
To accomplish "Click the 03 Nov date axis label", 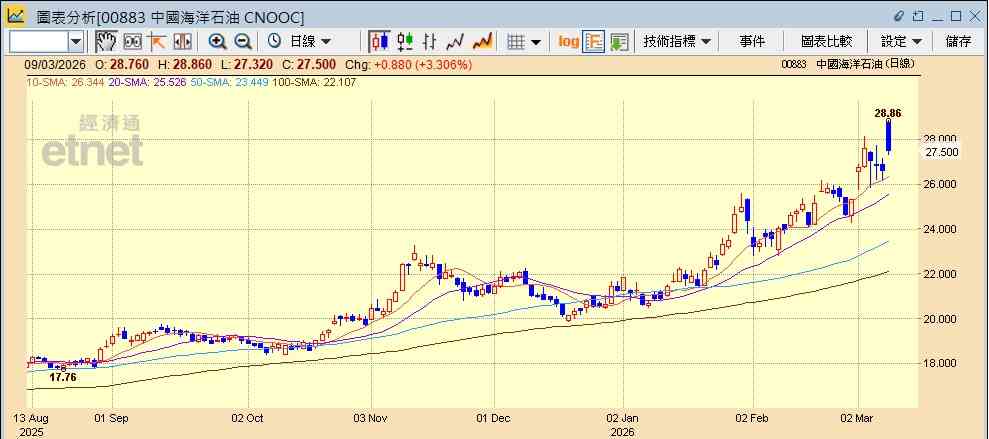I will [371, 418].
